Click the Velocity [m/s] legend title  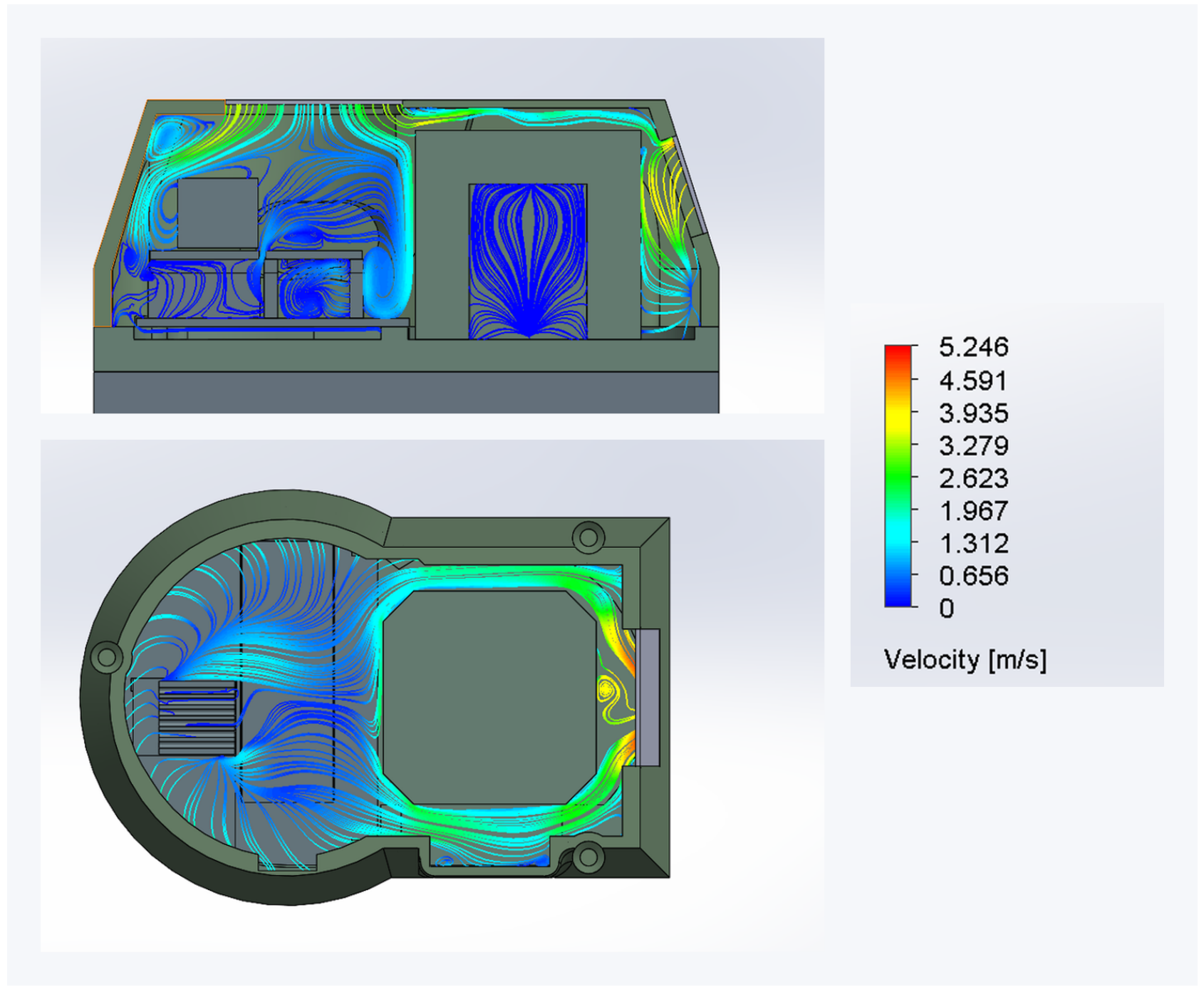point(965,660)
